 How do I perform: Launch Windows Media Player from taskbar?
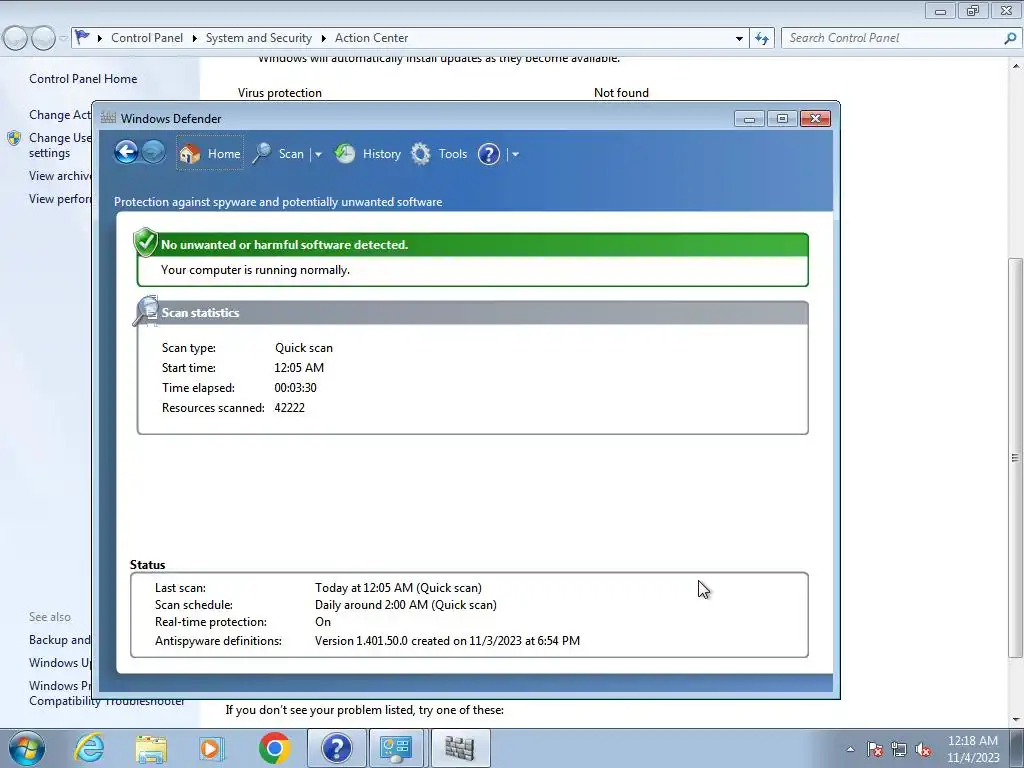[x=211, y=748]
